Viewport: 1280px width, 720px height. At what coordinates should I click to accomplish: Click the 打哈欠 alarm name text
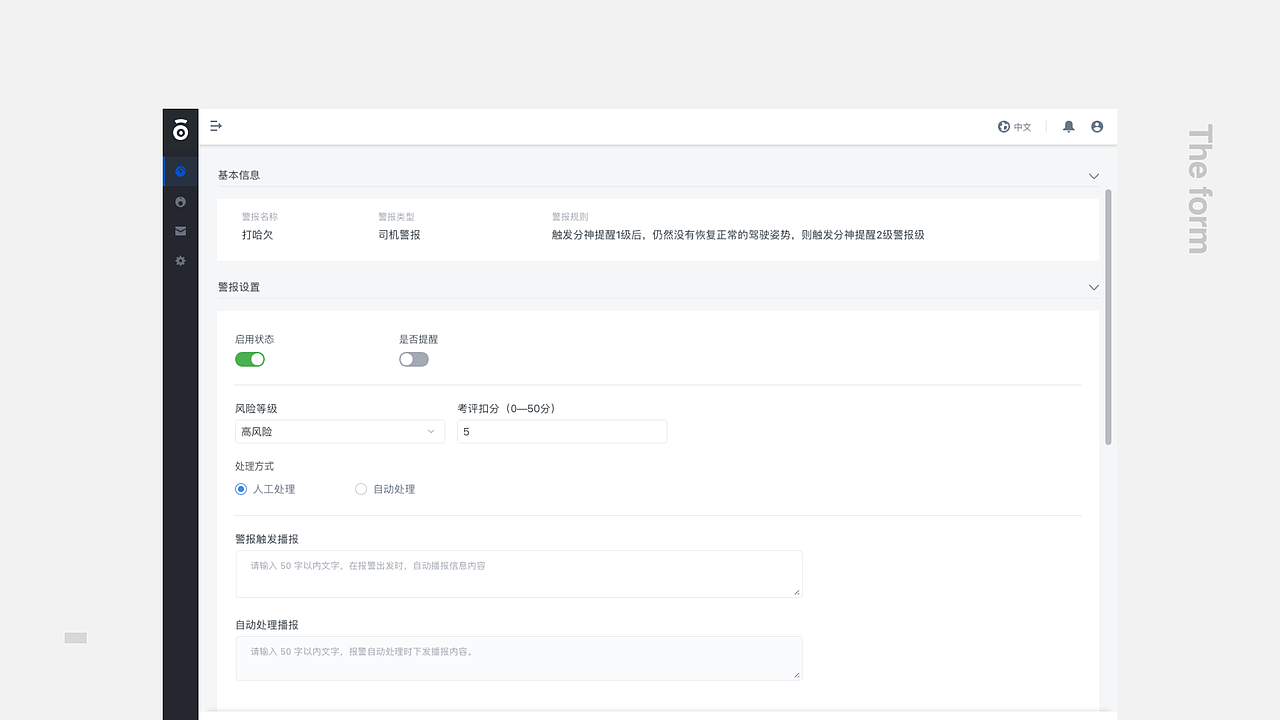257,235
